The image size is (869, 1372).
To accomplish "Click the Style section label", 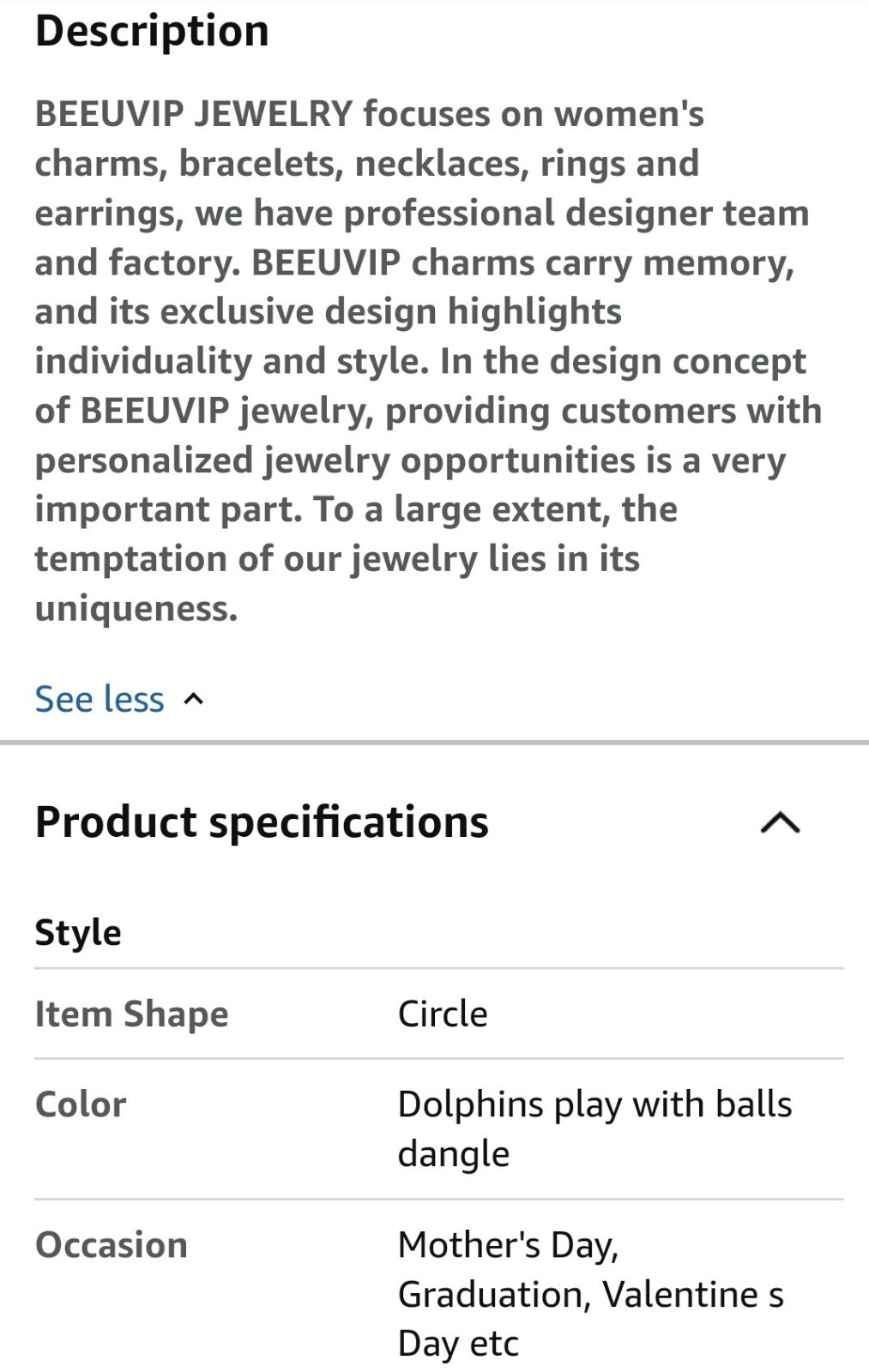I will [78, 932].
